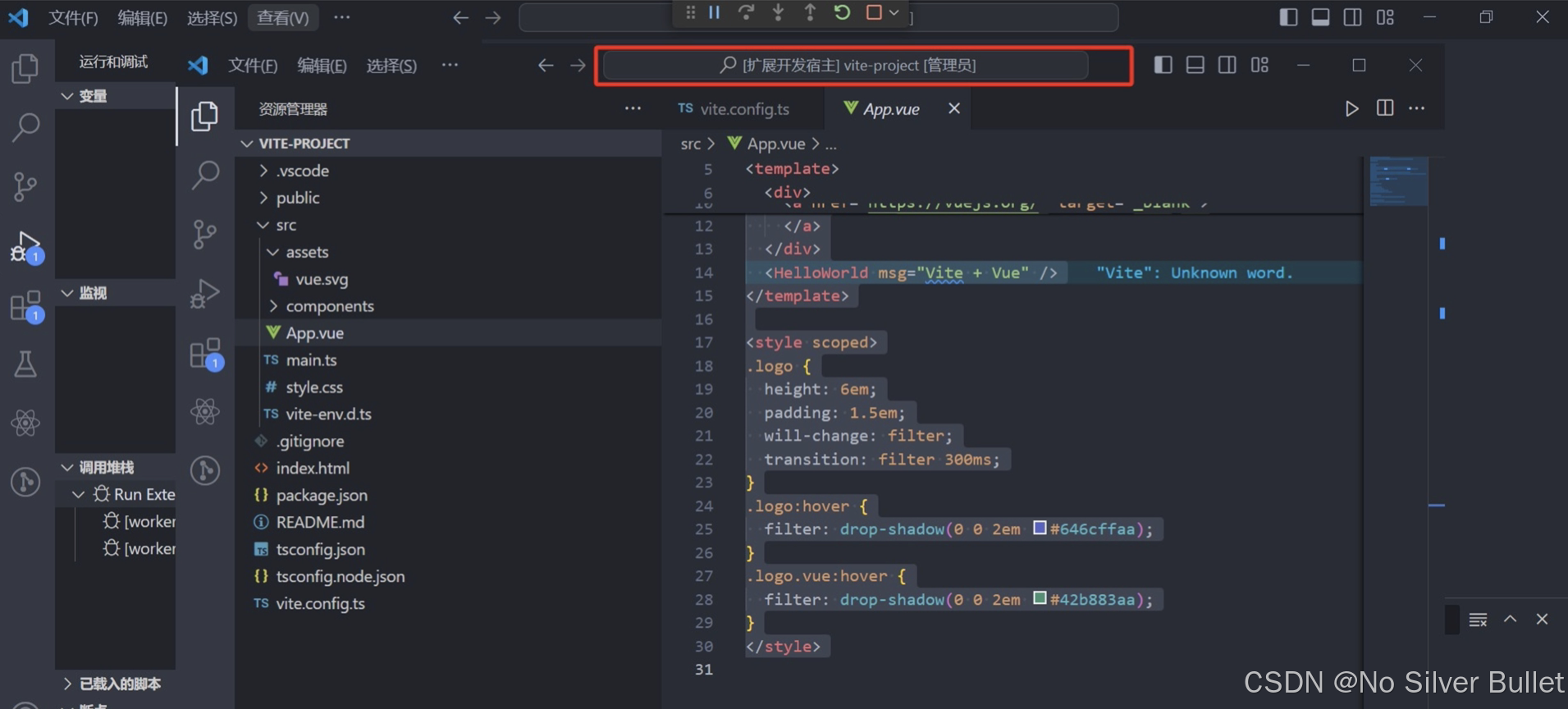This screenshot has height=709, width=1568.
Task: Open 查看(V) menu in the outer window
Action: [283, 18]
